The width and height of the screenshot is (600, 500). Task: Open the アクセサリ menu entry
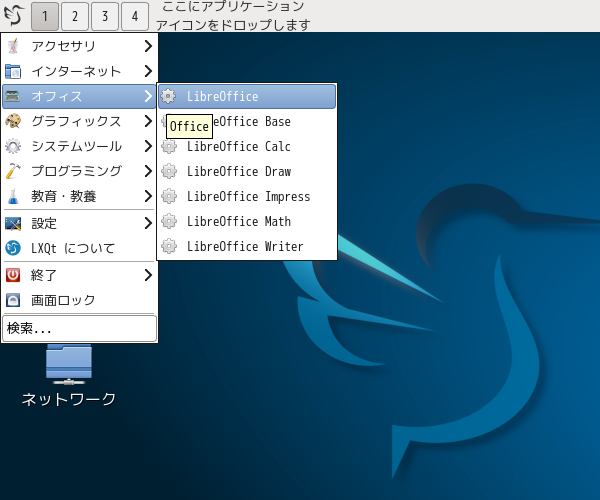tap(79, 46)
